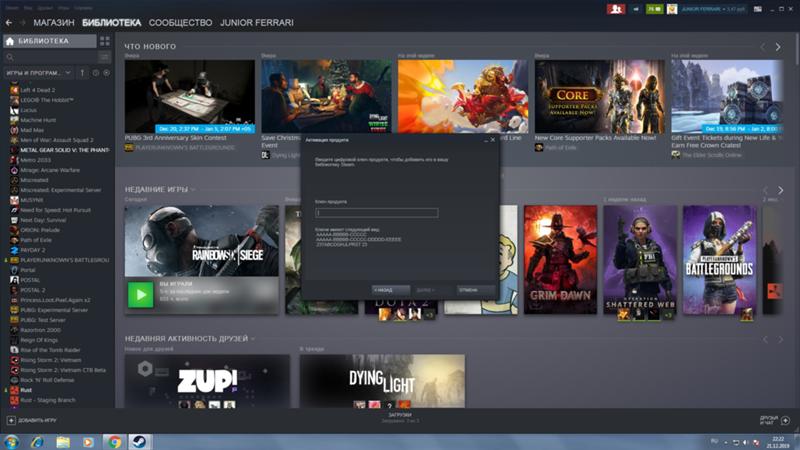Click the library home icon

(x=10, y=41)
